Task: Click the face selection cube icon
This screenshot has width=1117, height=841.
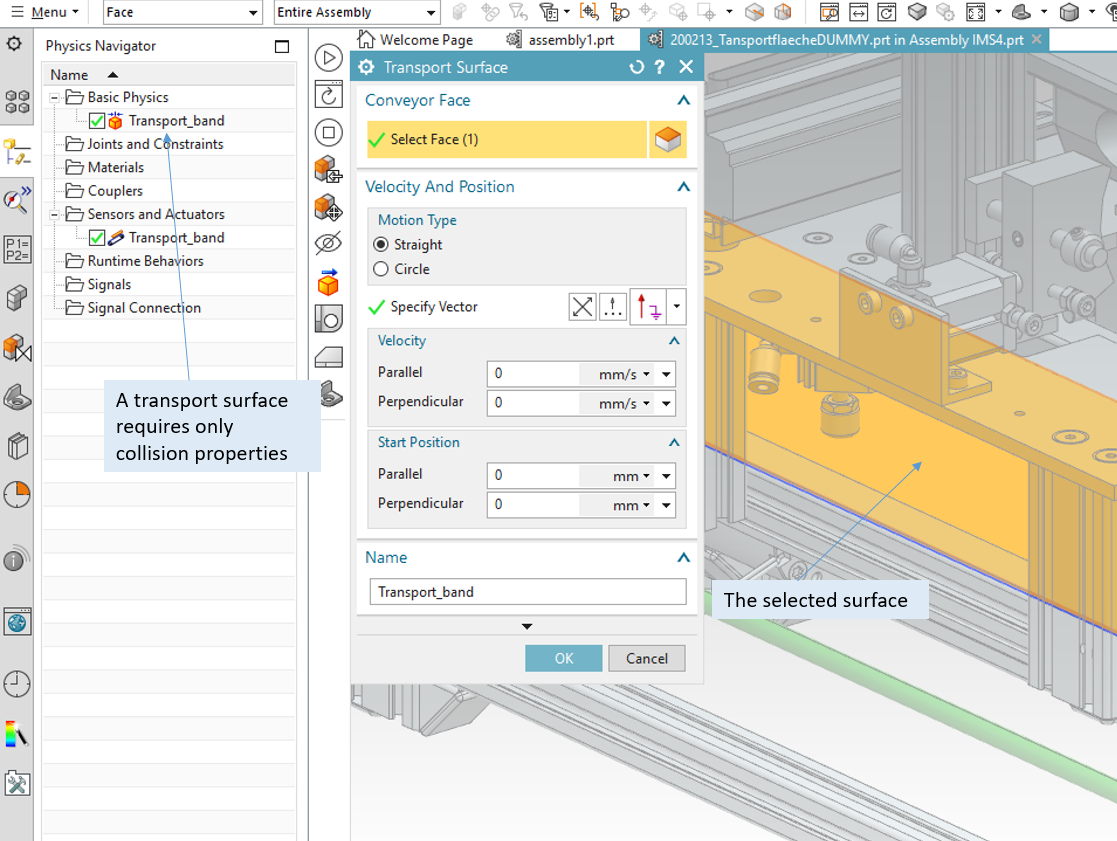Action: click(667, 140)
